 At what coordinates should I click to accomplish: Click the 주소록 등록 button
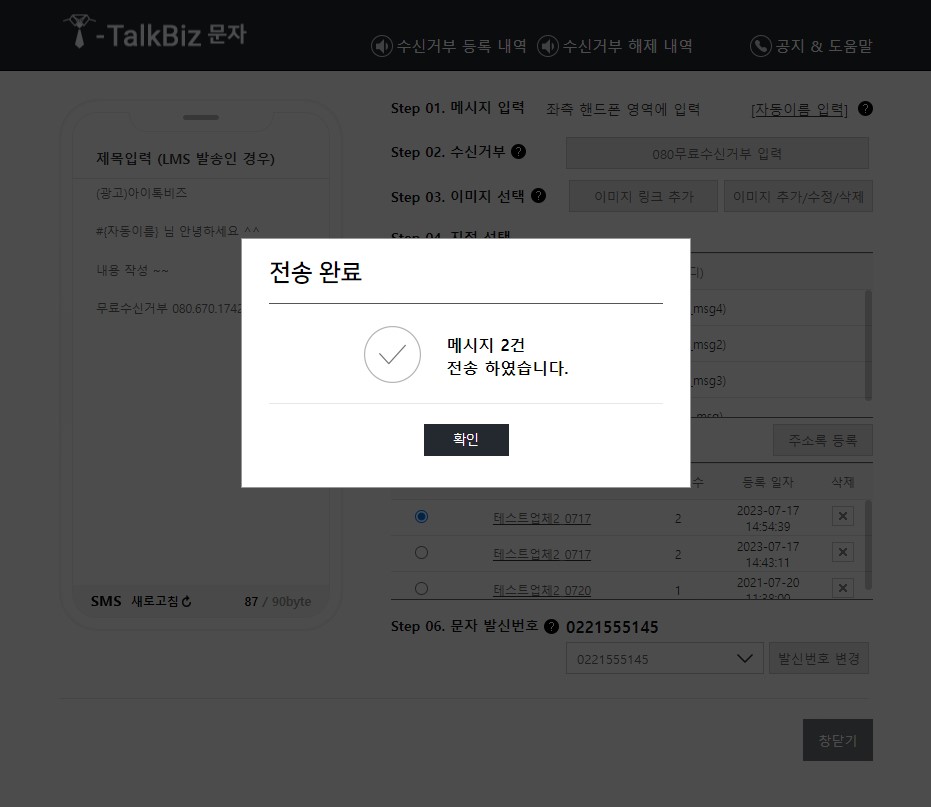tap(822, 439)
